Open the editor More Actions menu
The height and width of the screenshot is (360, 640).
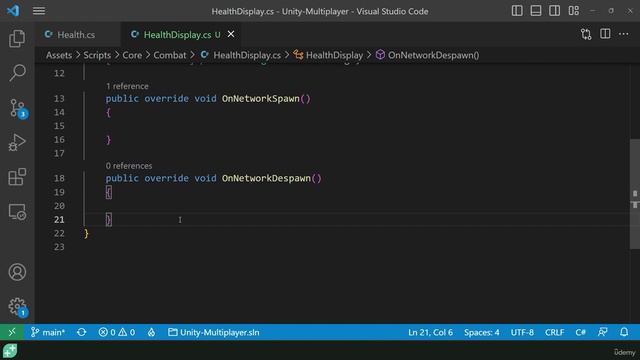click(x=624, y=34)
